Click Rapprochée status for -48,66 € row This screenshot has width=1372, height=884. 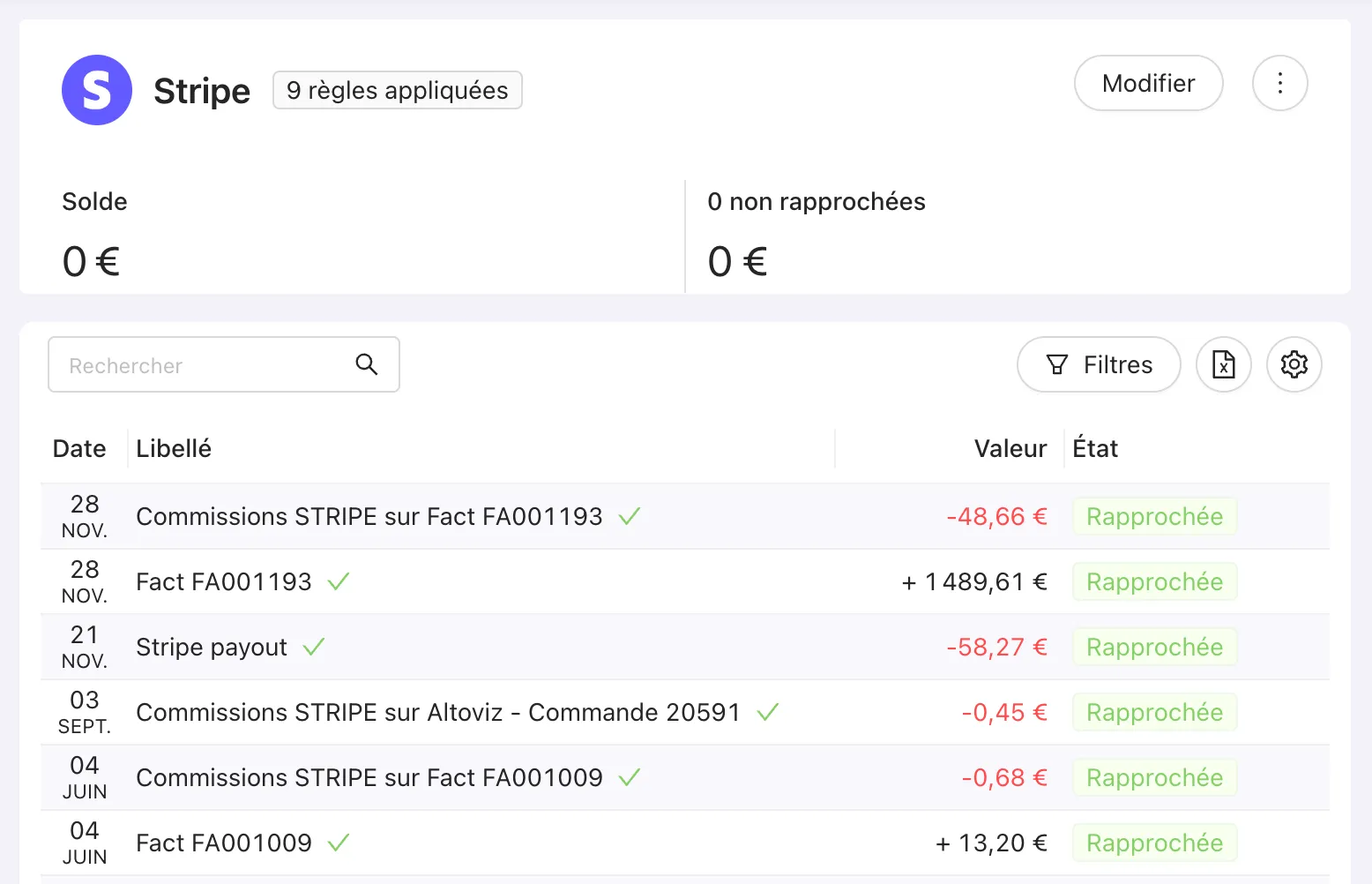click(x=1155, y=516)
